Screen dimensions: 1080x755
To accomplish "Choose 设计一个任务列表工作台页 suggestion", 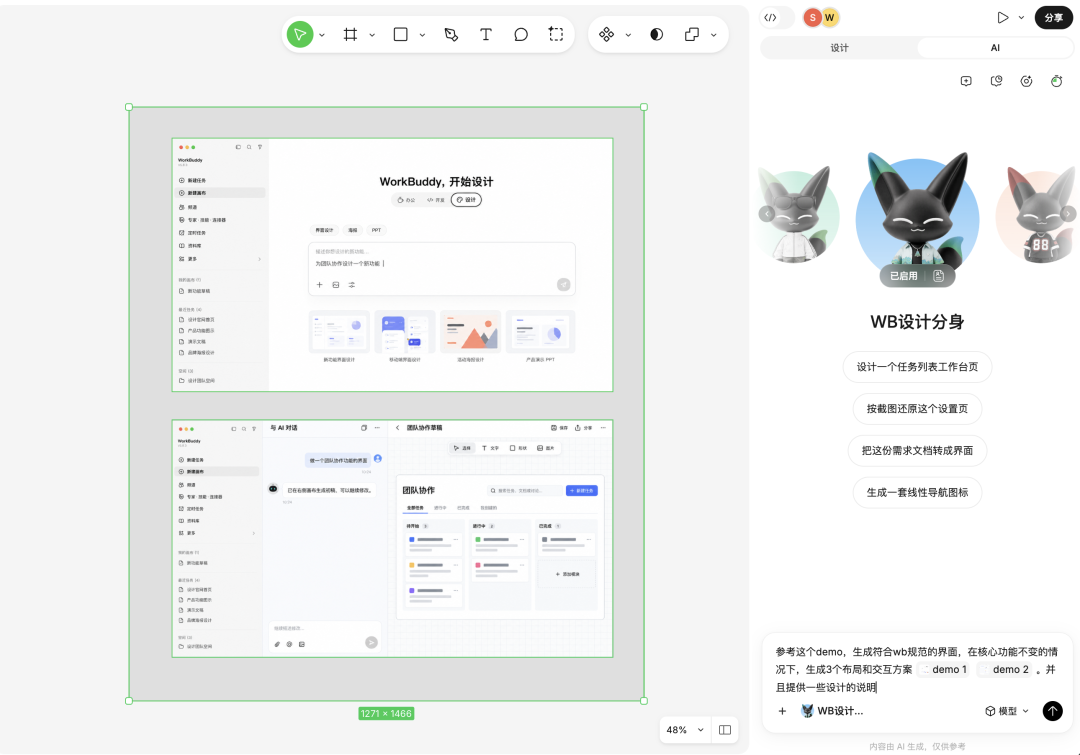I will click(x=917, y=367).
